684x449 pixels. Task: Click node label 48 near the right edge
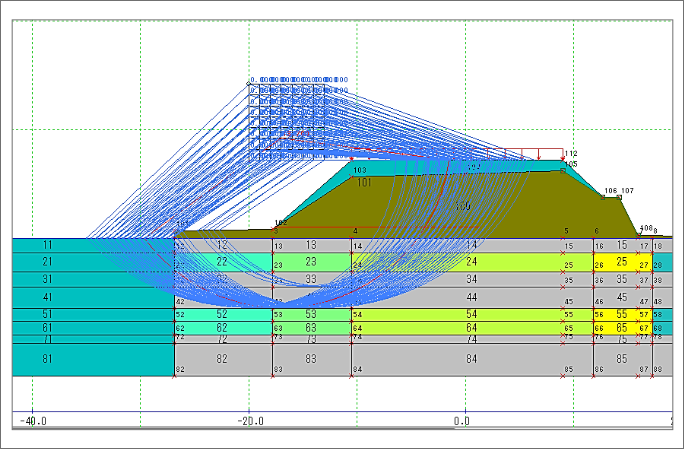pos(658,302)
